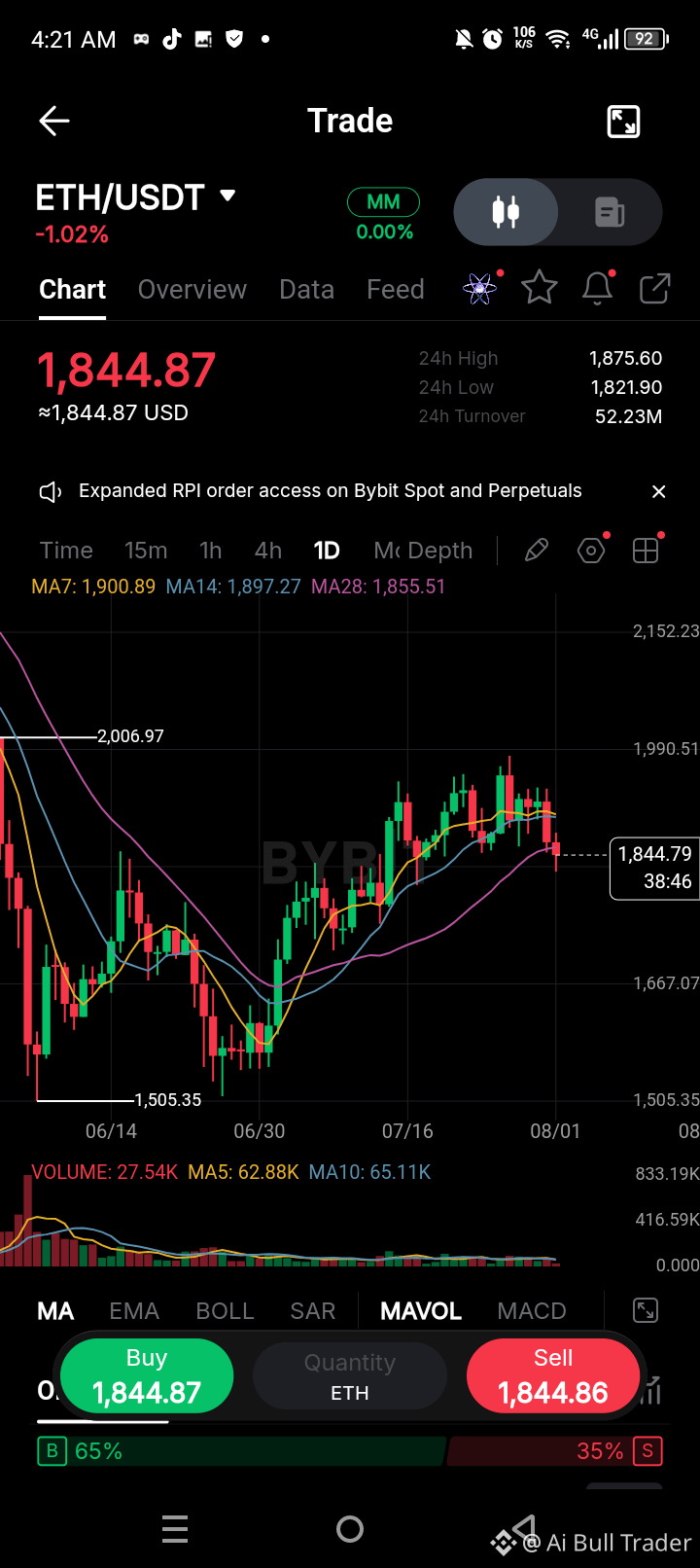Tap the 24h Low value 1,821.90
Screen dimensions: 700x1568
627,387
